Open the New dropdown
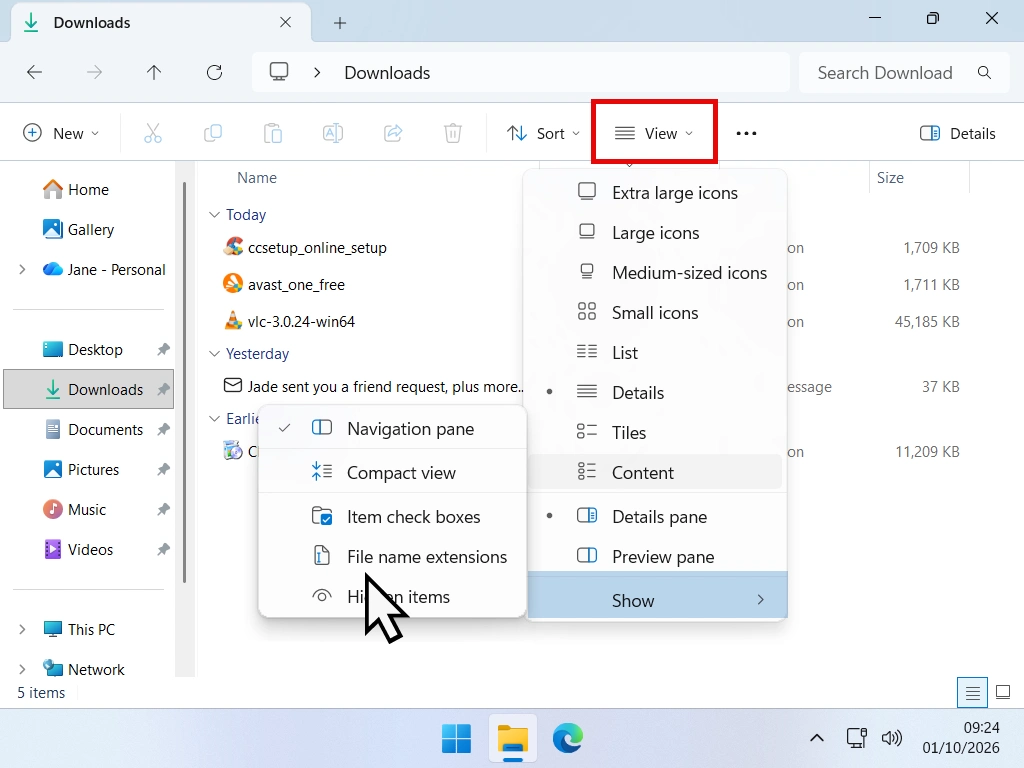The height and width of the screenshot is (768, 1024). click(61, 133)
